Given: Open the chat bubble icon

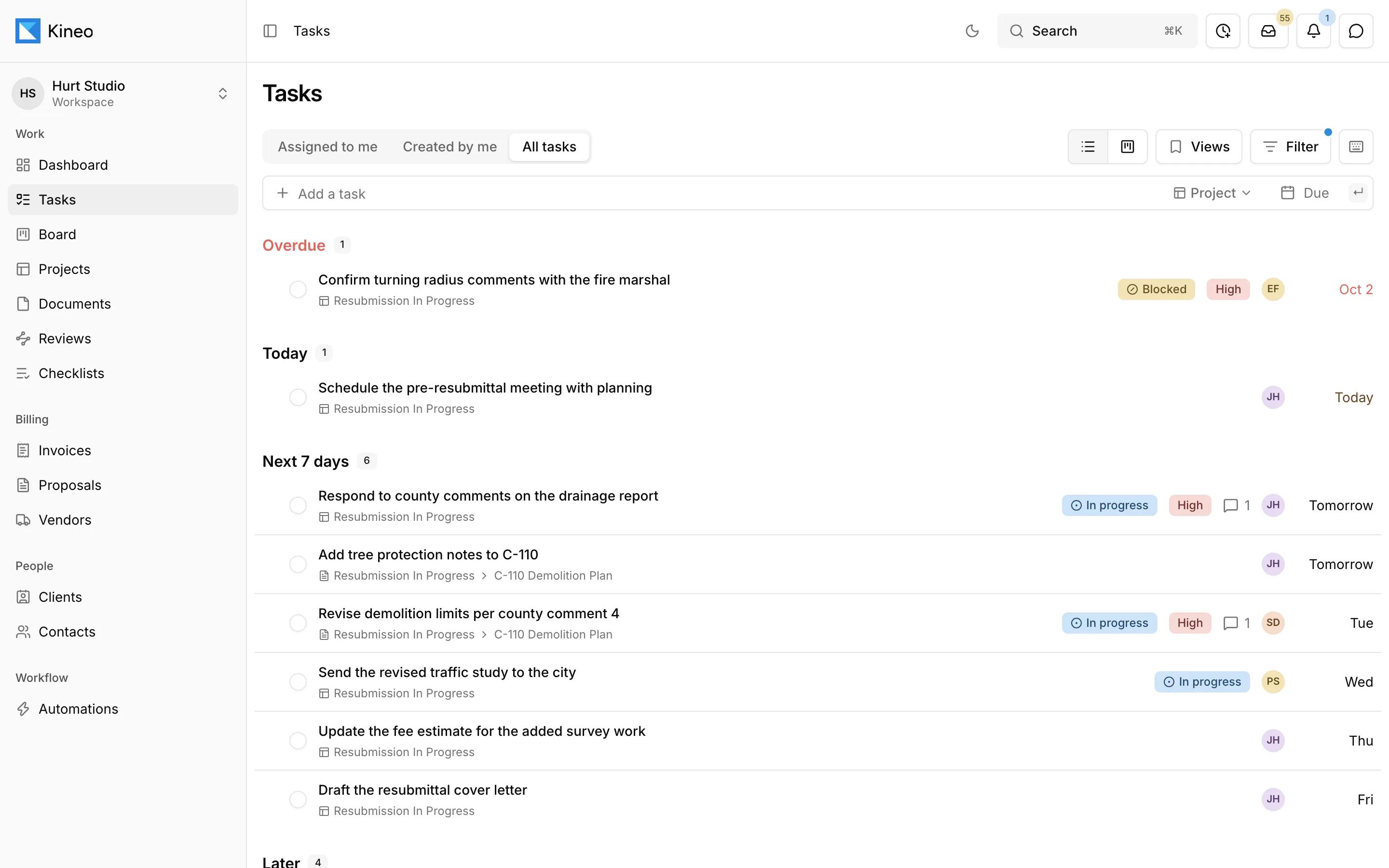Looking at the screenshot, I should coord(1356,31).
